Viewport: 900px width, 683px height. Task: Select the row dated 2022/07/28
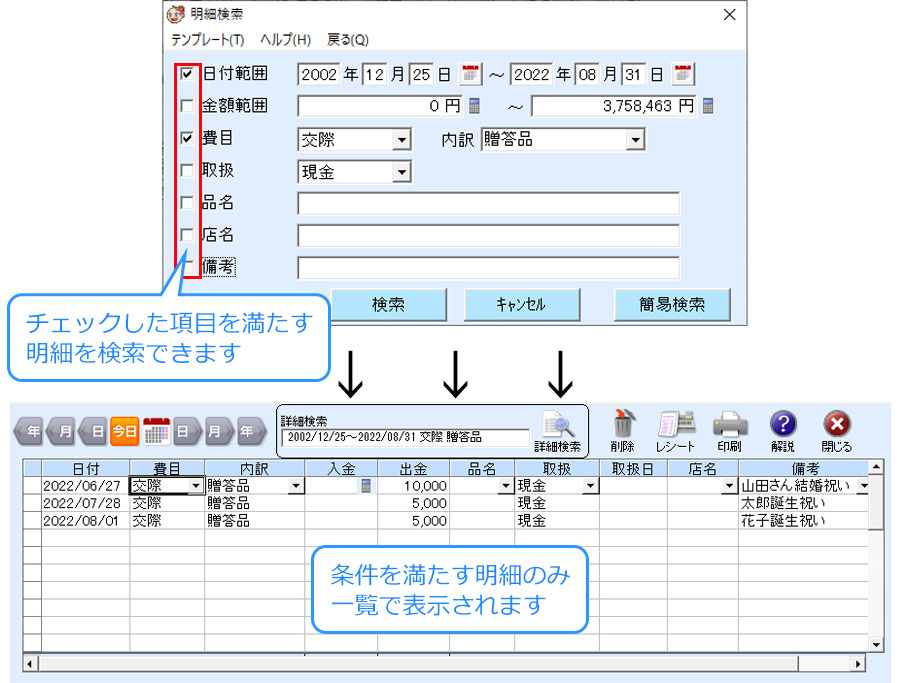(x=445, y=503)
